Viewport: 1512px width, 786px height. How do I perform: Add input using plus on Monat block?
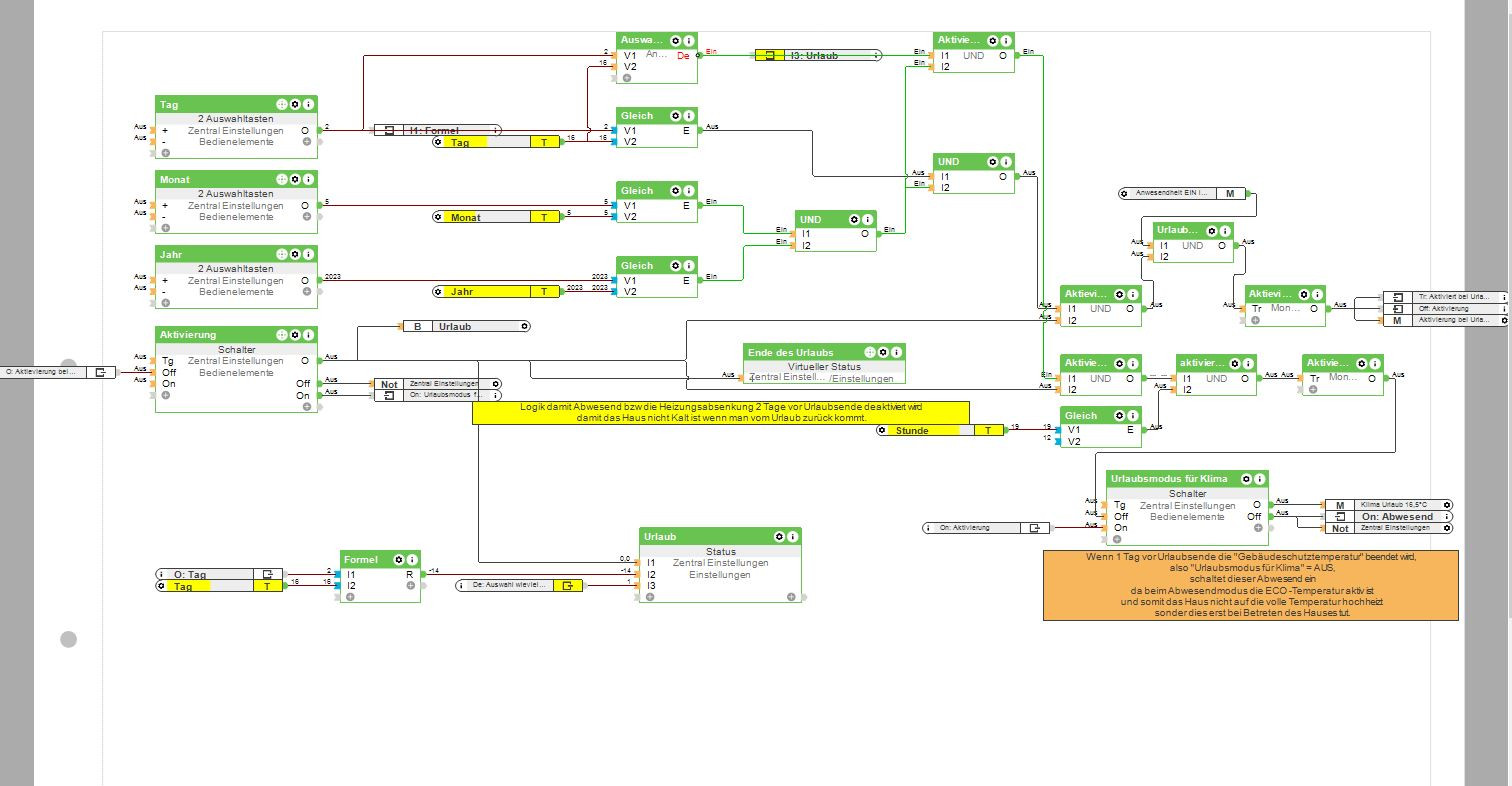165,228
